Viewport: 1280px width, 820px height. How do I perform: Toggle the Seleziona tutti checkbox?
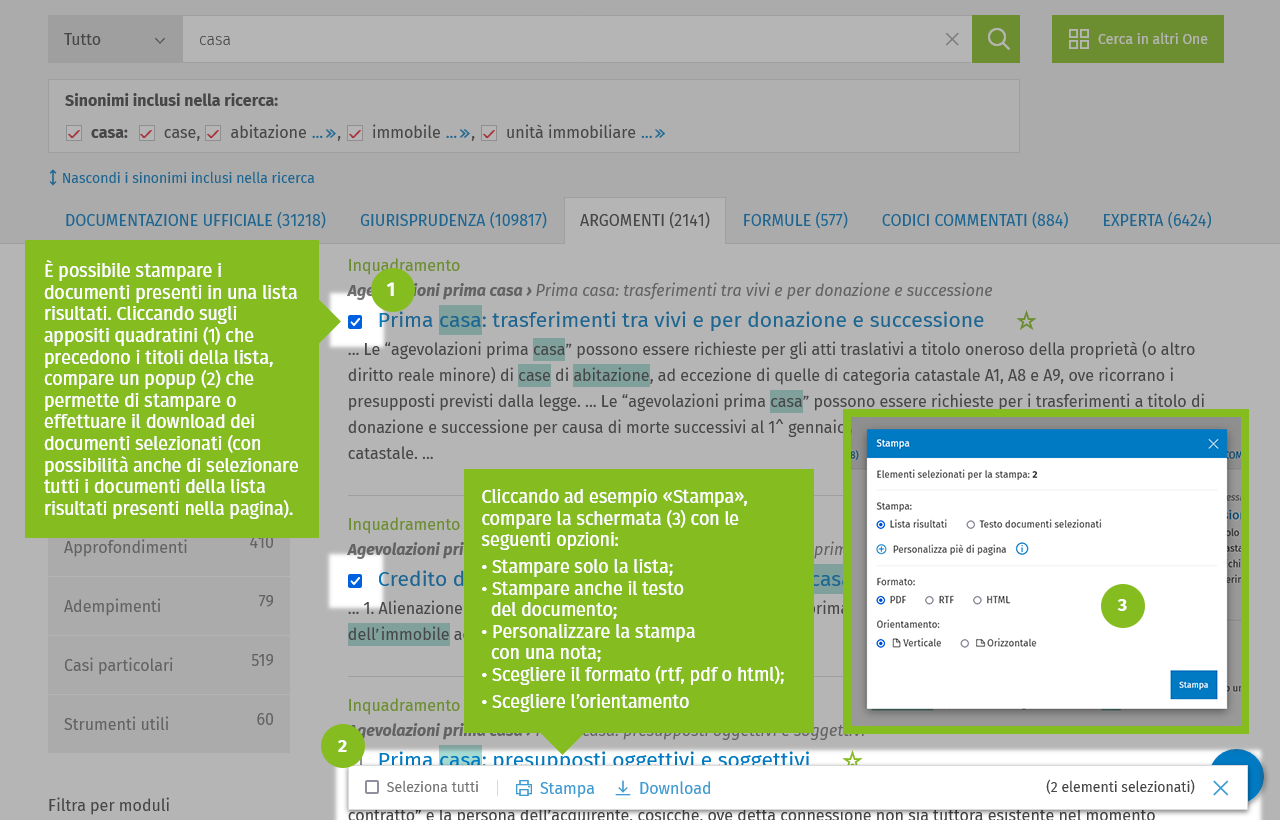click(x=372, y=787)
